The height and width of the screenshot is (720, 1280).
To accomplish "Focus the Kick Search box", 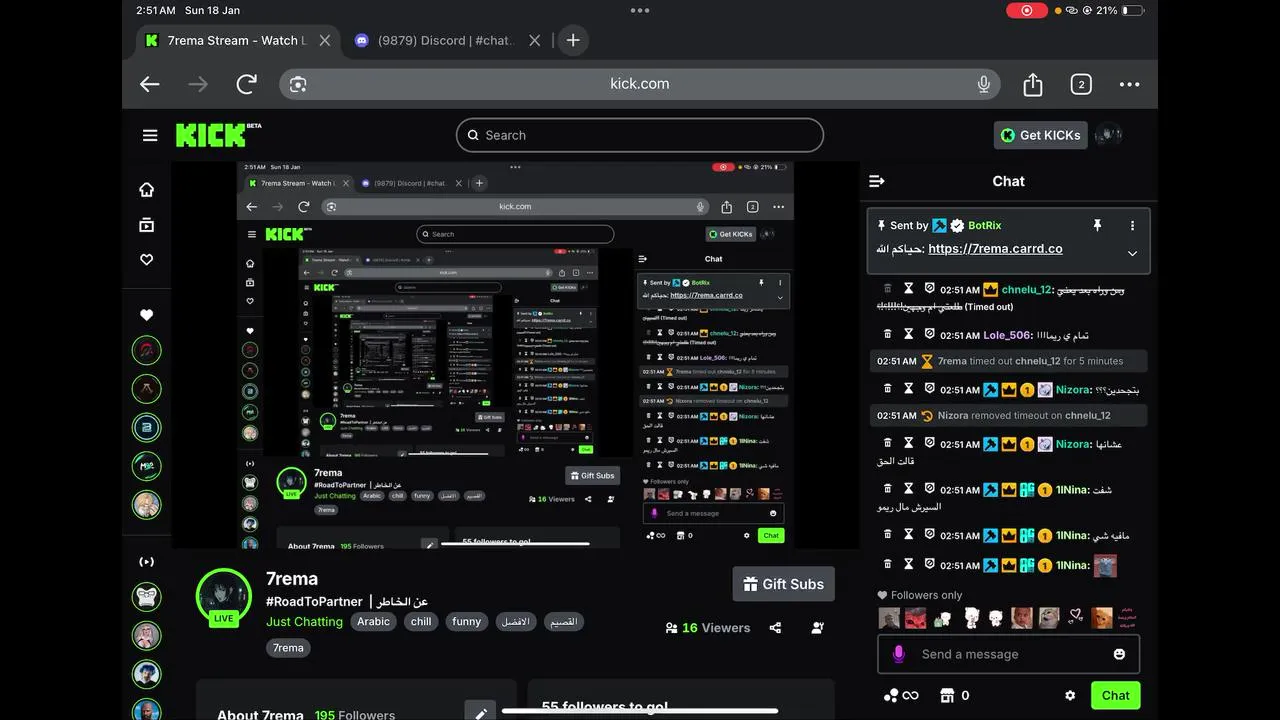I will (x=640, y=135).
